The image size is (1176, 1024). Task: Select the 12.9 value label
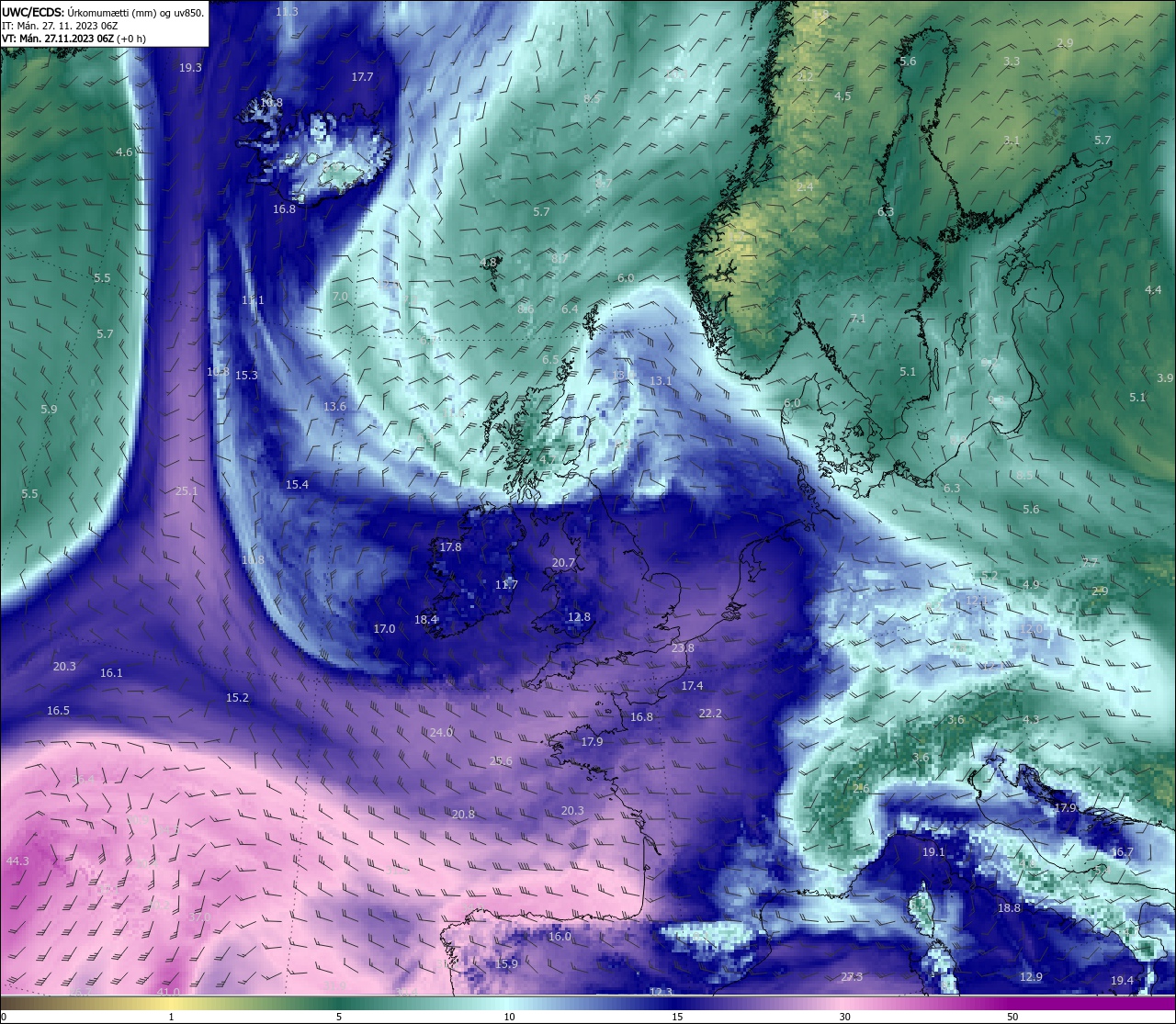point(1031,977)
